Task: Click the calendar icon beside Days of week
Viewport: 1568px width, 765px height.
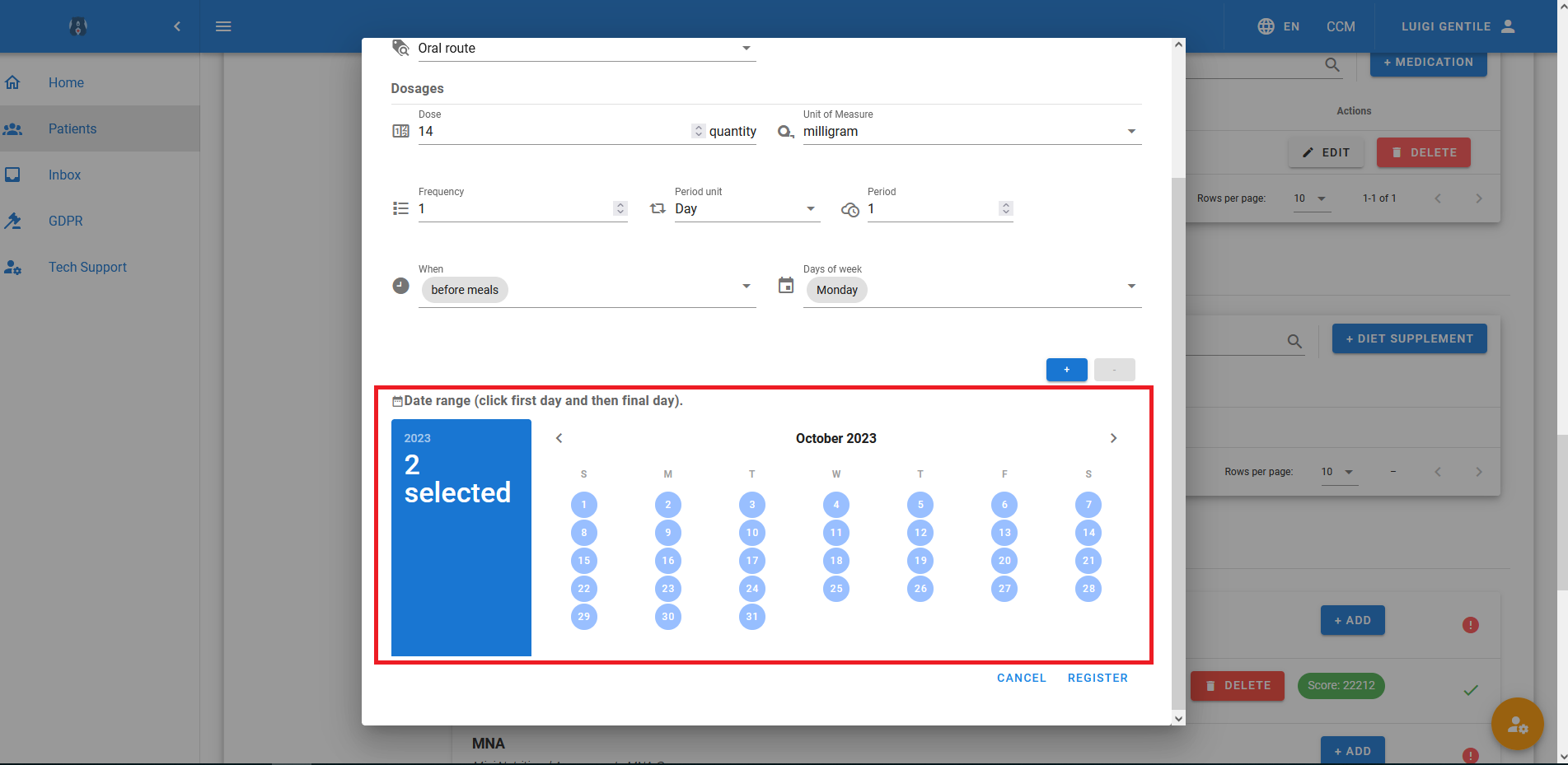Action: [x=786, y=286]
